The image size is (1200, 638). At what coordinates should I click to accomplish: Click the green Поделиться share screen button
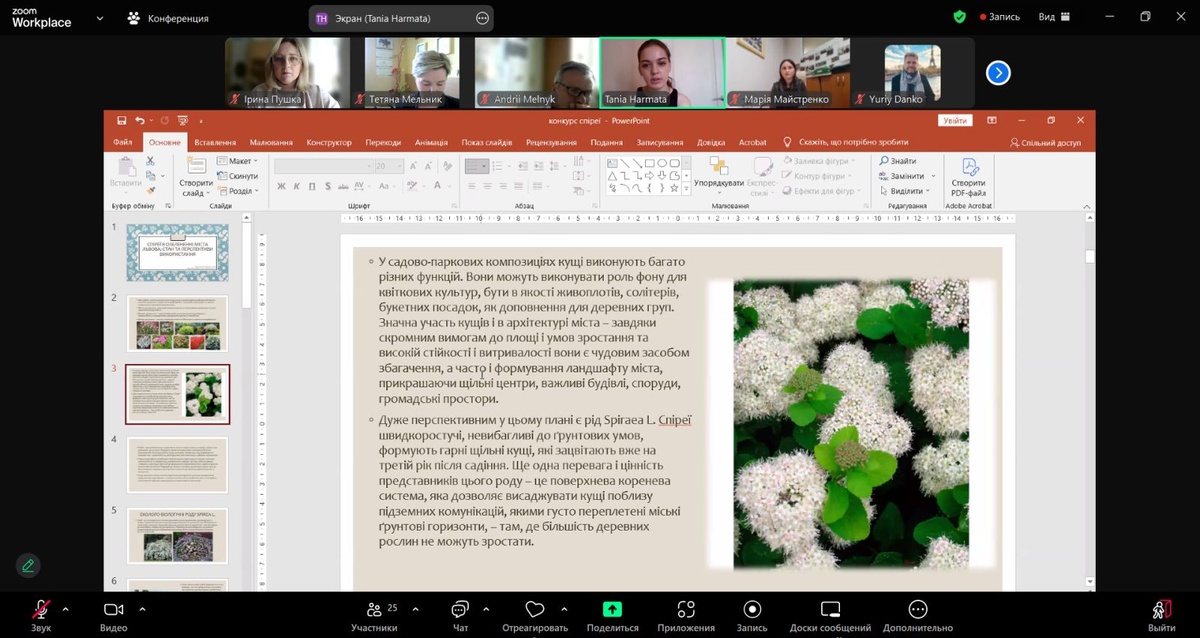click(612, 614)
